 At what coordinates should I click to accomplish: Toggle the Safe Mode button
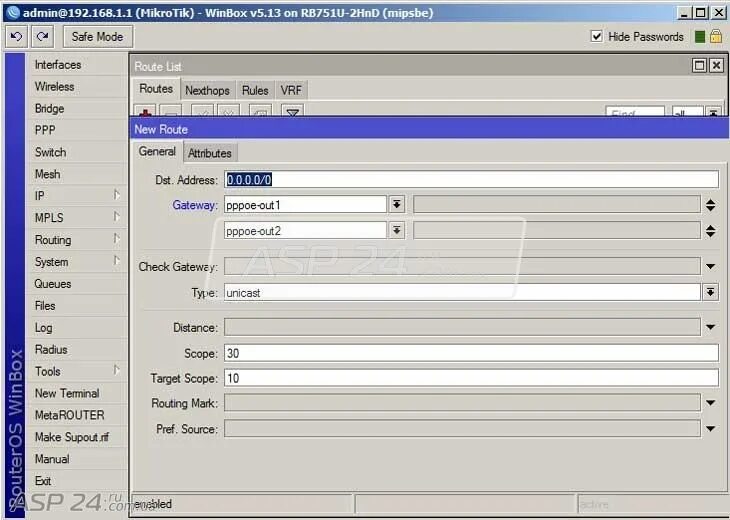coord(98,36)
